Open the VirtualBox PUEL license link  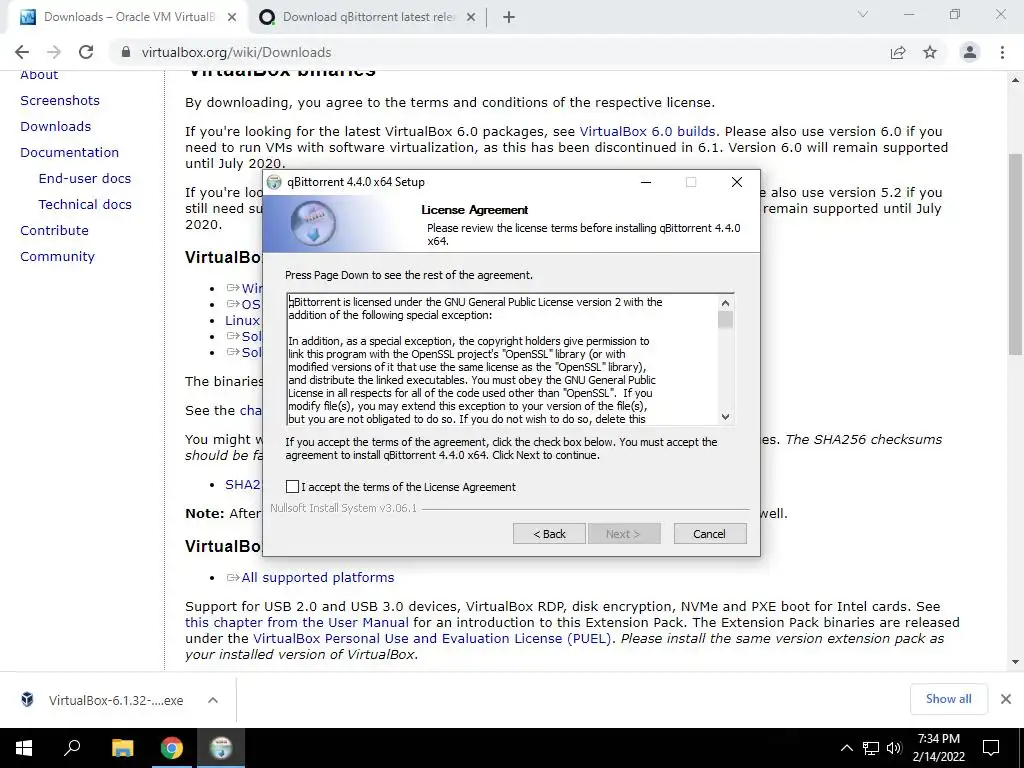pos(432,639)
